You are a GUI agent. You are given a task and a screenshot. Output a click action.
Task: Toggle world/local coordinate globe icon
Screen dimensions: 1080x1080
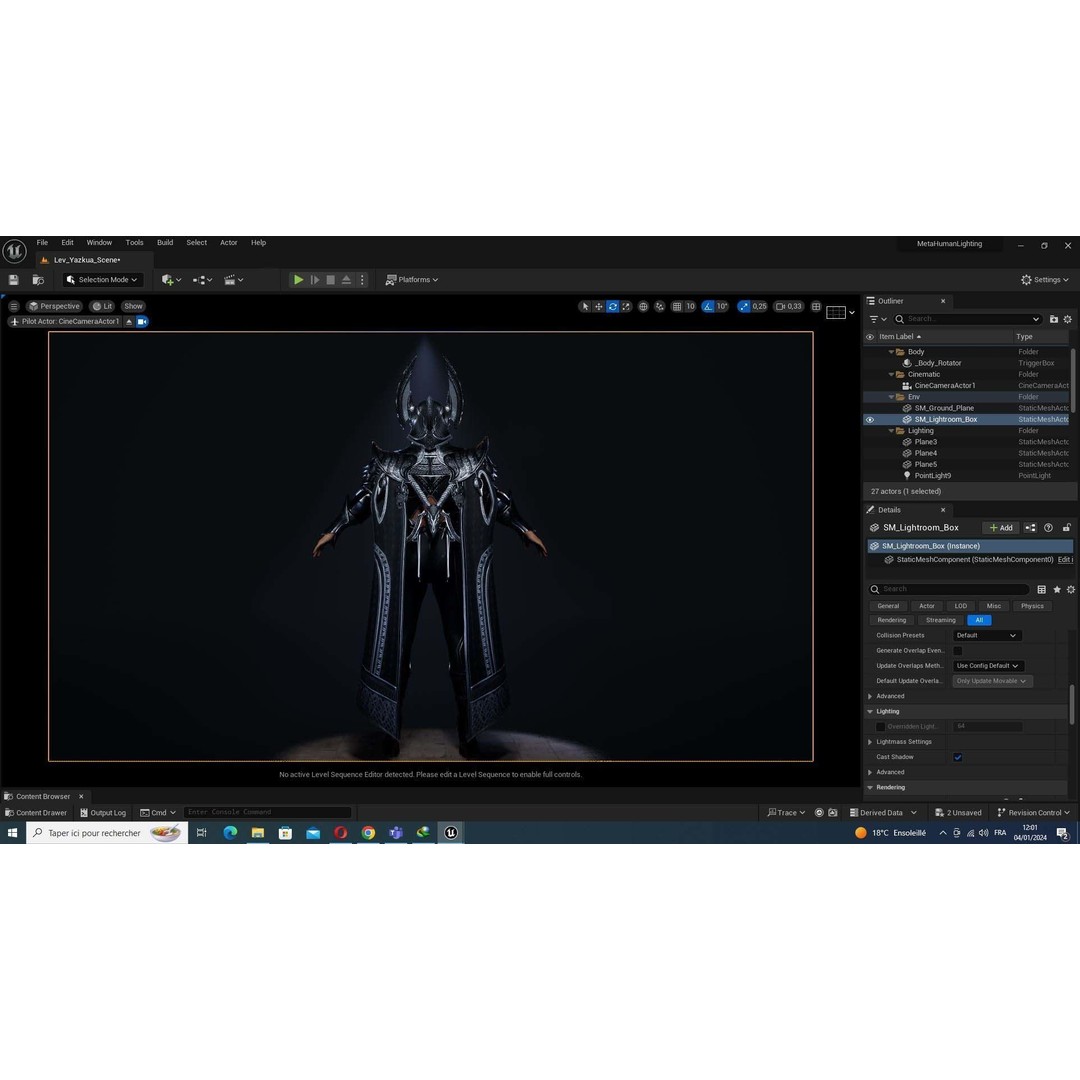coord(643,307)
